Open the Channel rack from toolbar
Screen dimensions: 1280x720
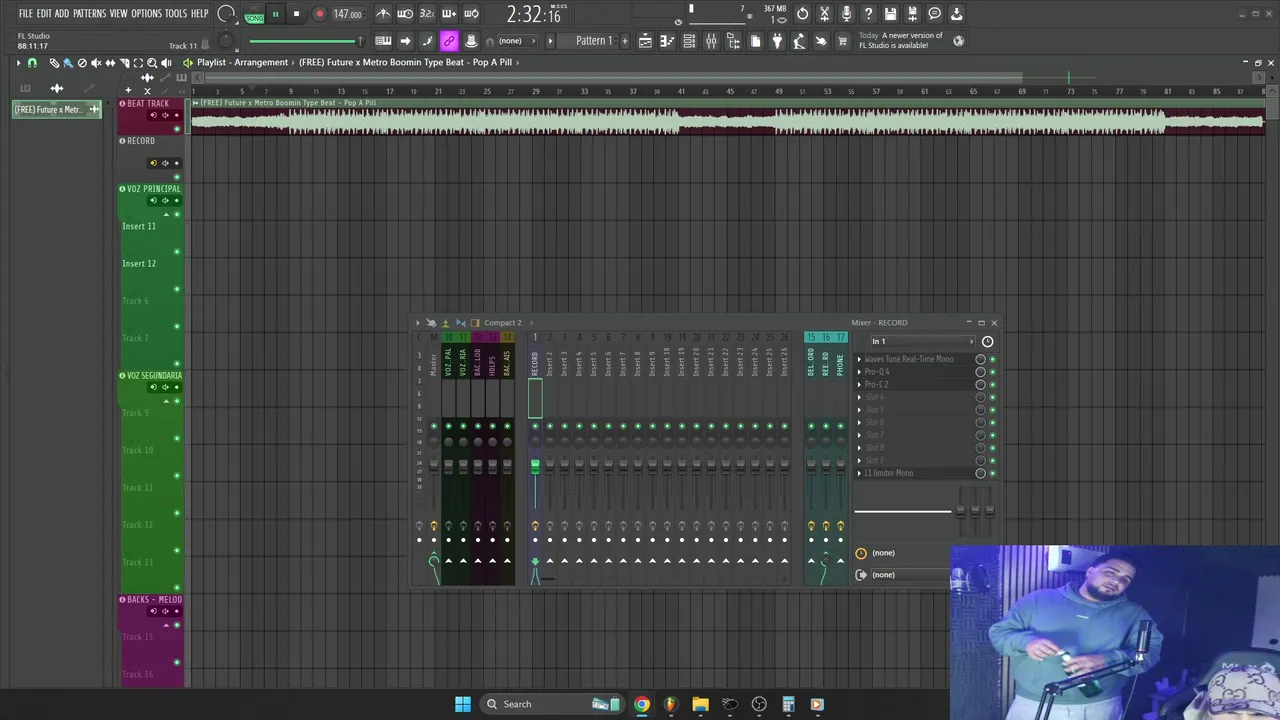point(689,41)
